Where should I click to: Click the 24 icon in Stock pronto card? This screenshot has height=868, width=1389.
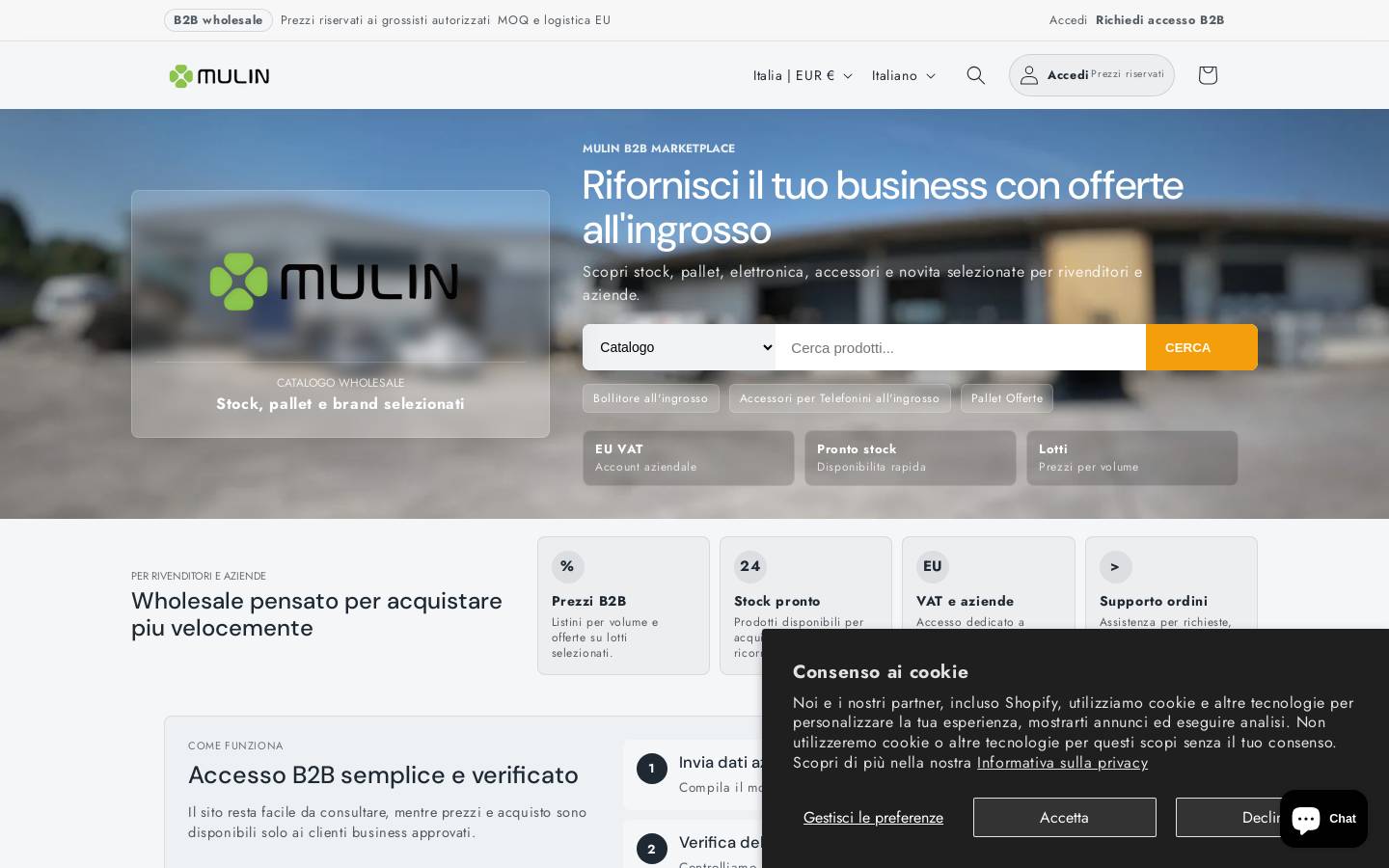(749, 566)
